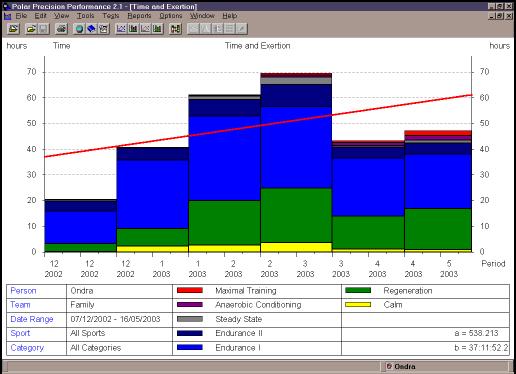Click the first line graph report icon

[121, 29]
